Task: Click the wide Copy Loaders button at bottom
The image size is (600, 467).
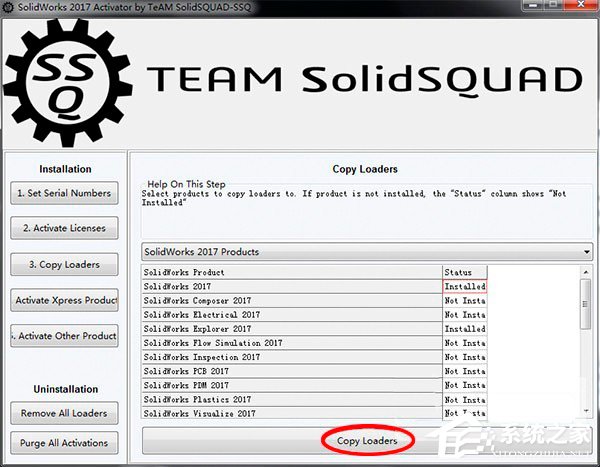Action: (x=367, y=441)
